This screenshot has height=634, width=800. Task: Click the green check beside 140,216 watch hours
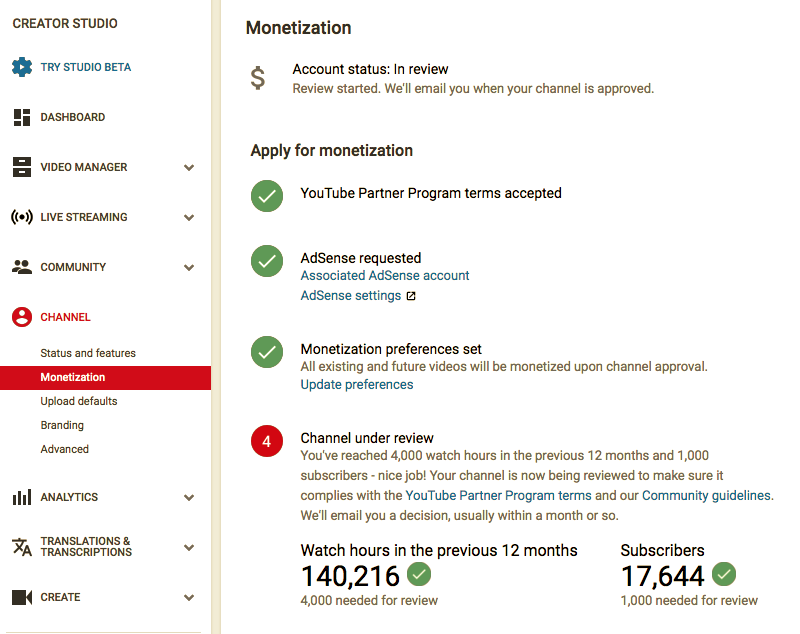pyautogui.click(x=419, y=574)
